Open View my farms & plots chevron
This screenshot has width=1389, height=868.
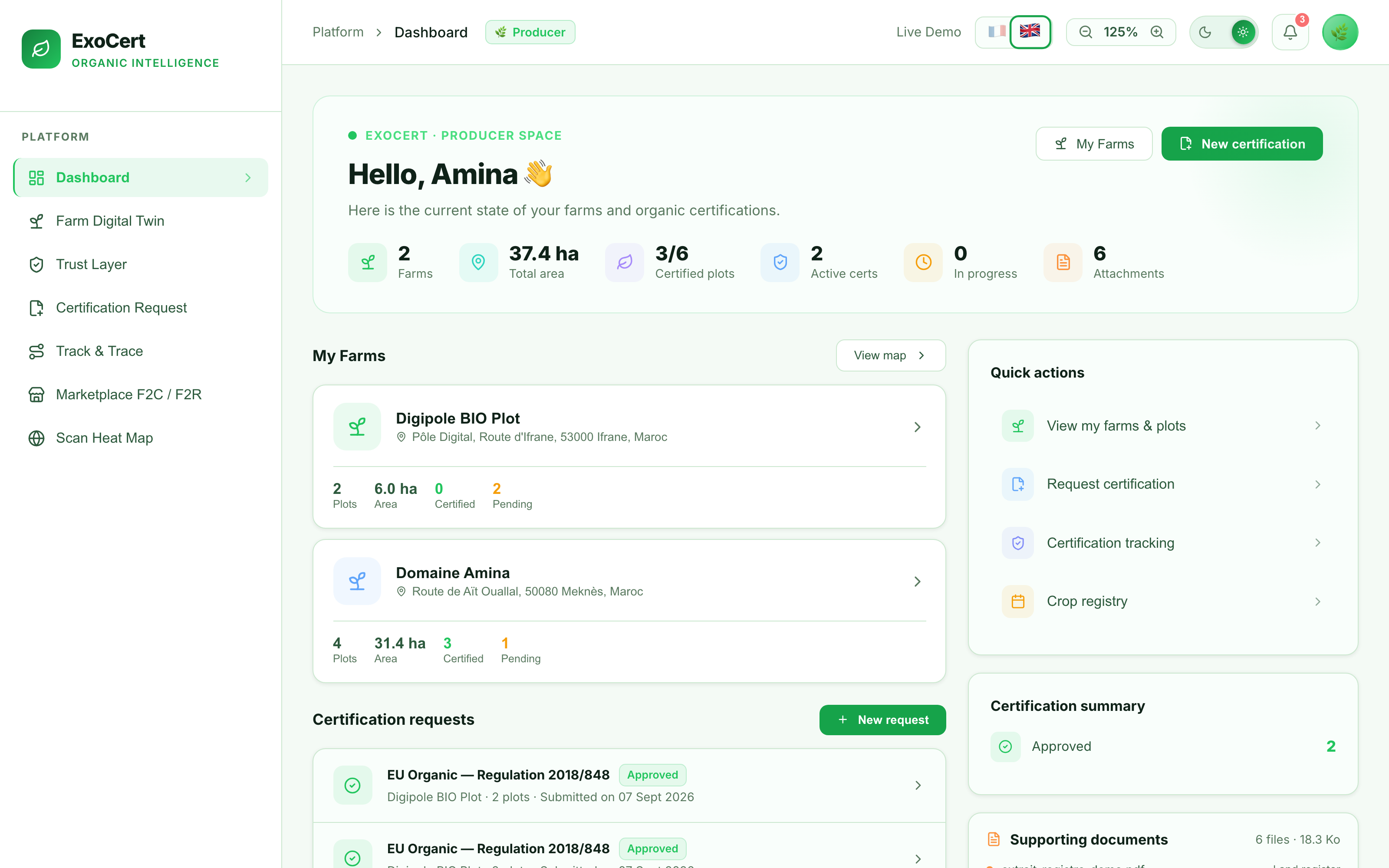(x=1318, y=425)
